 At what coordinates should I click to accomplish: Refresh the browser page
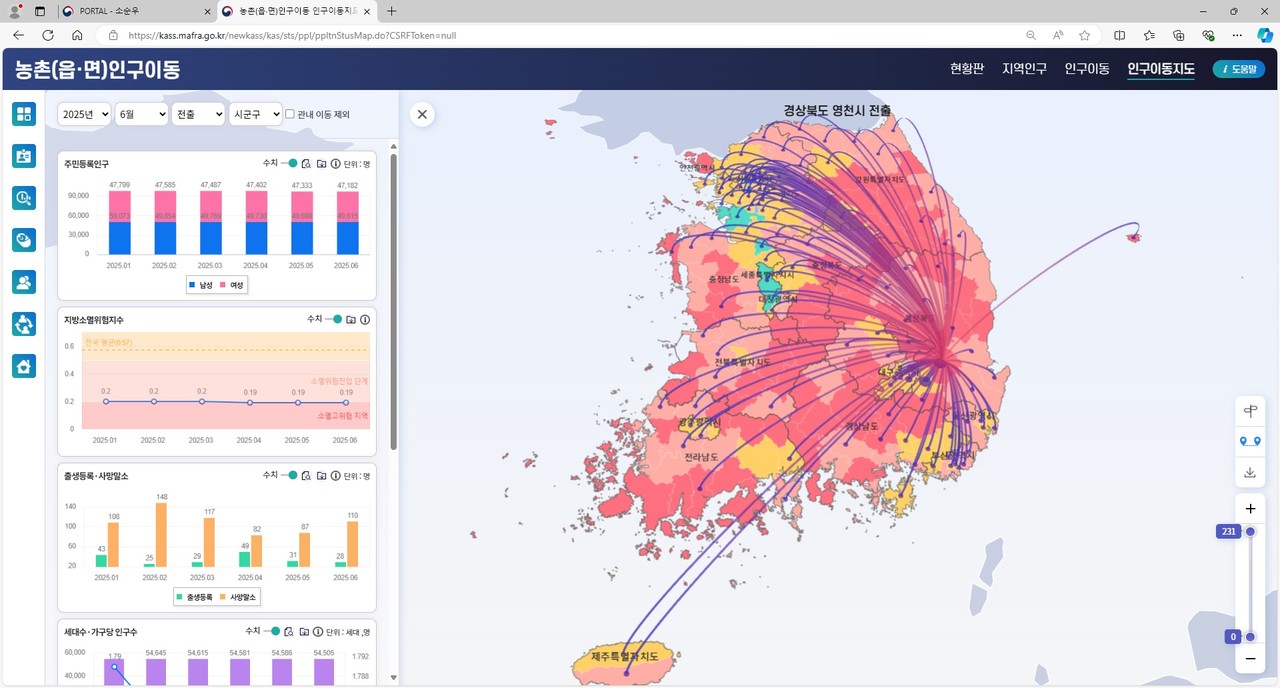[47, 35]
